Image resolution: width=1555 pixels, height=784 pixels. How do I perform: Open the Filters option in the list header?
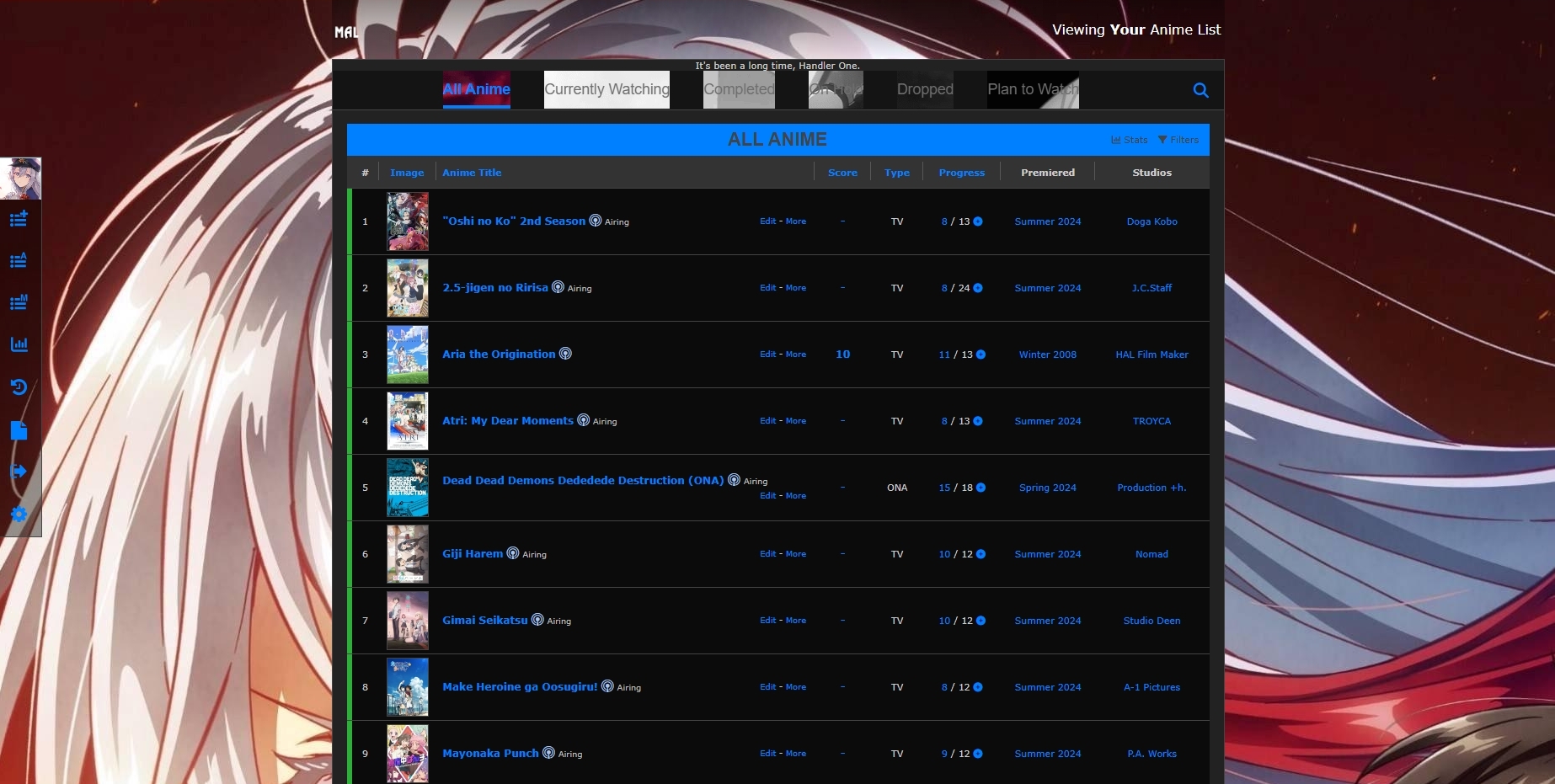pos(1178,140)
